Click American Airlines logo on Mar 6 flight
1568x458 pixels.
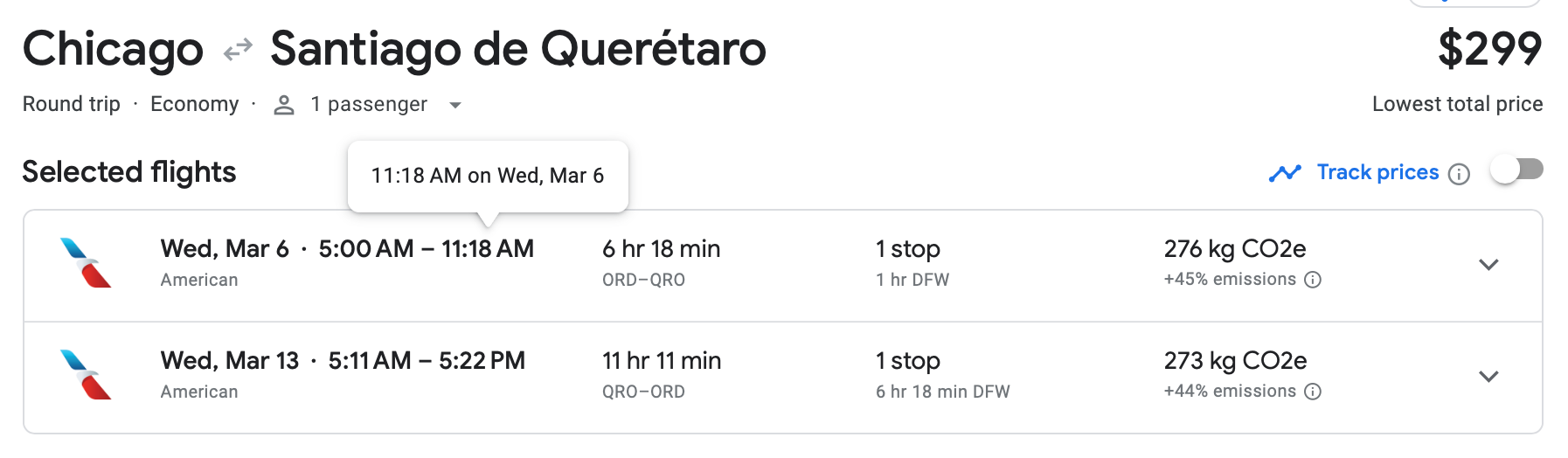[86, 263]
